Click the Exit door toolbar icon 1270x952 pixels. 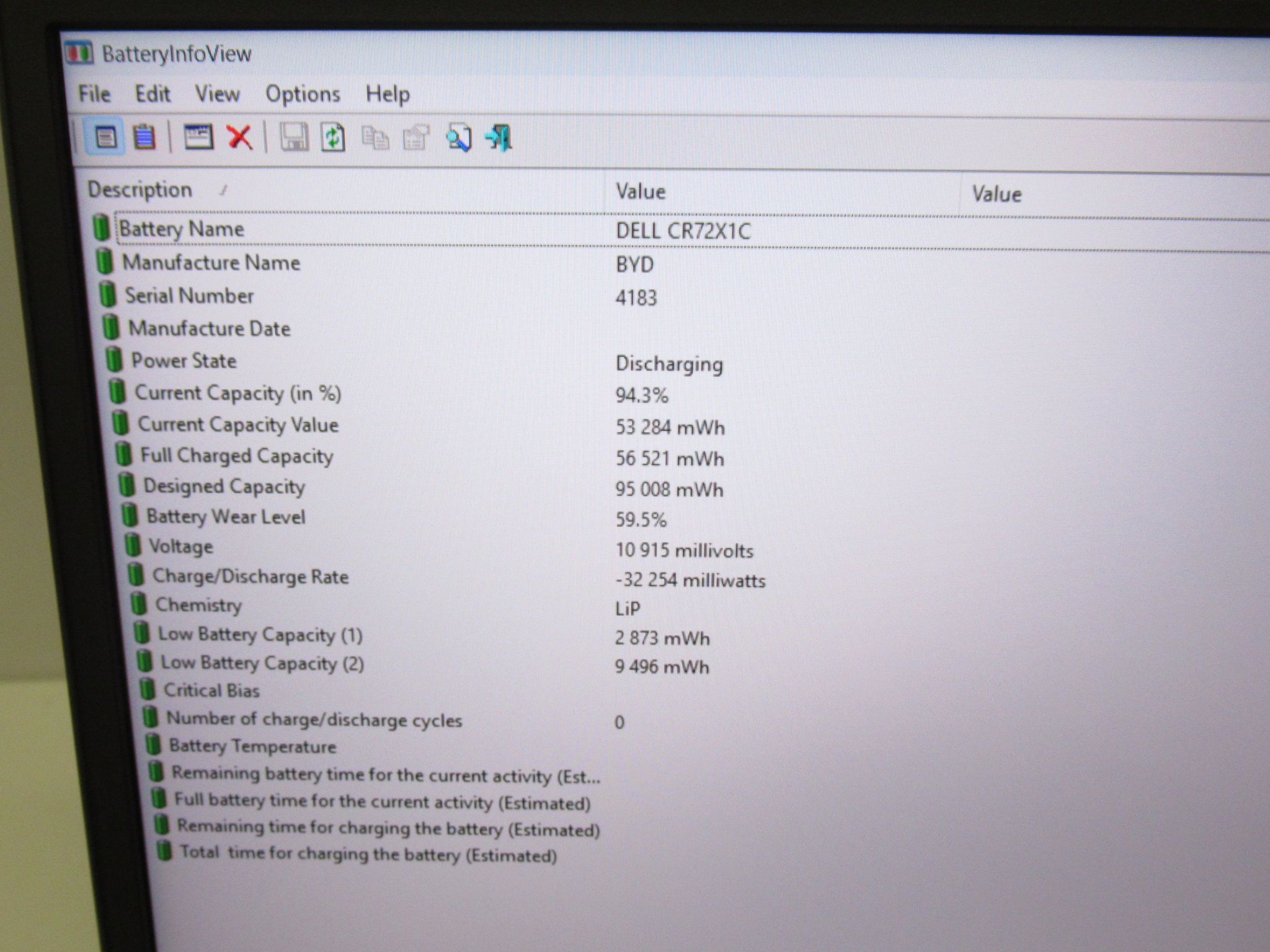499,138
